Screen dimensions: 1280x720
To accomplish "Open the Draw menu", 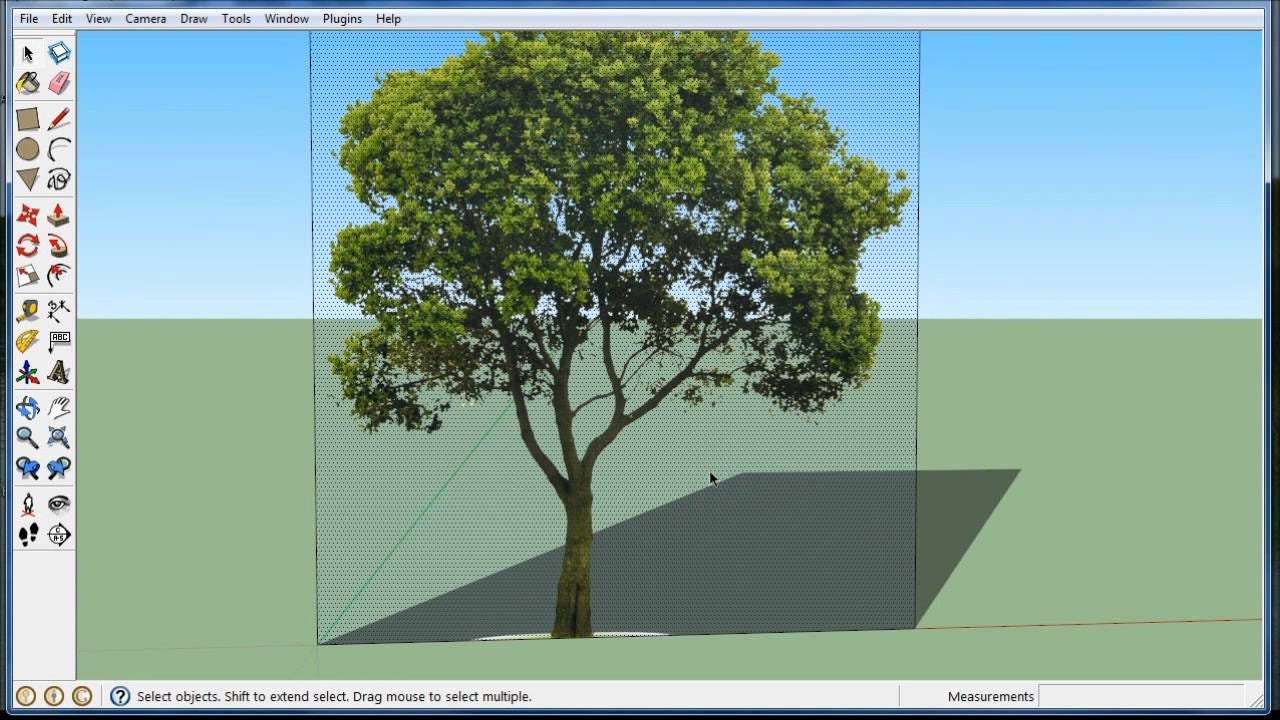I will pyautogui.click(x=194, y=18).
